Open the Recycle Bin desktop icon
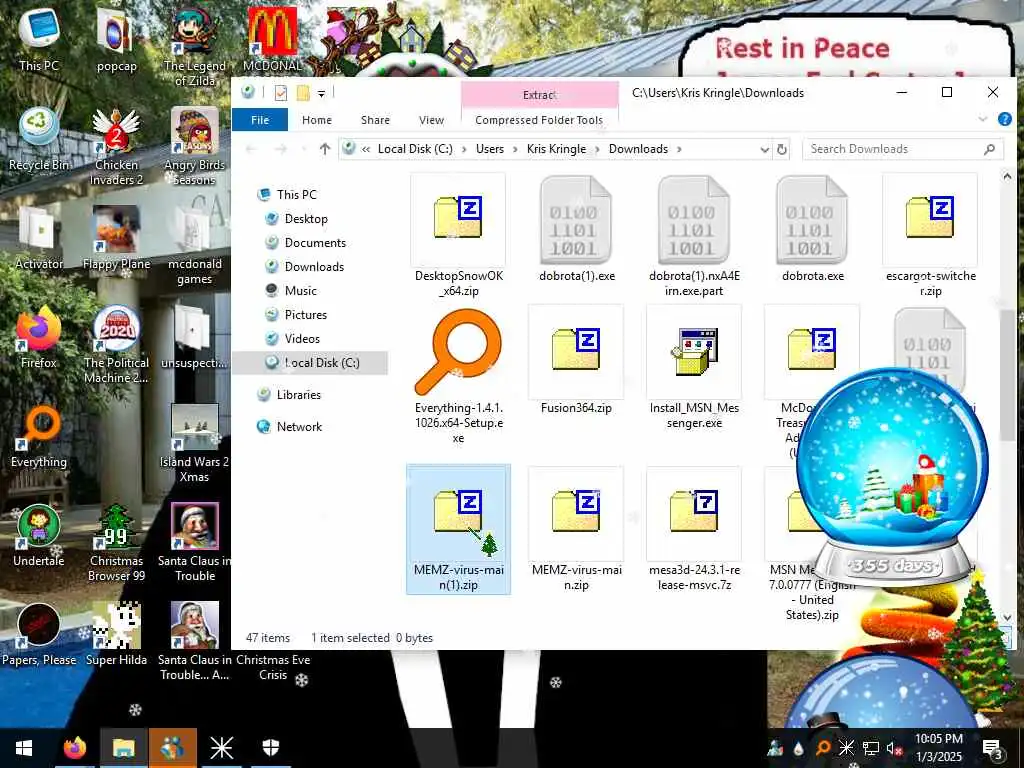The width and height of the screenshot is (1024, 768). (39, 139)
